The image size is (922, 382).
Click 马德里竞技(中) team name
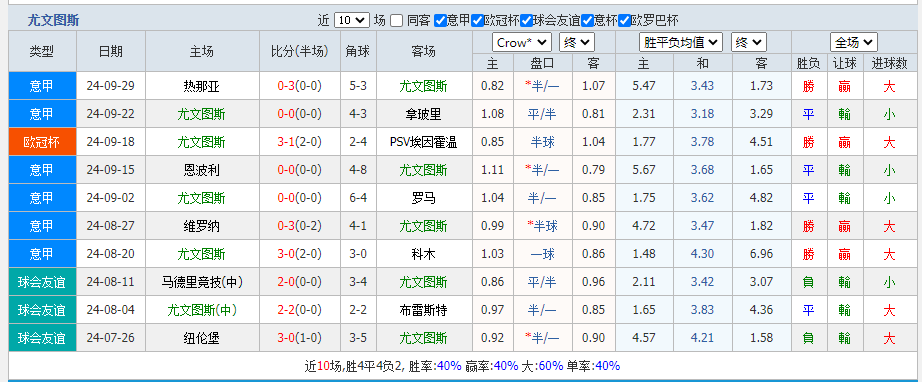(201, 283)
